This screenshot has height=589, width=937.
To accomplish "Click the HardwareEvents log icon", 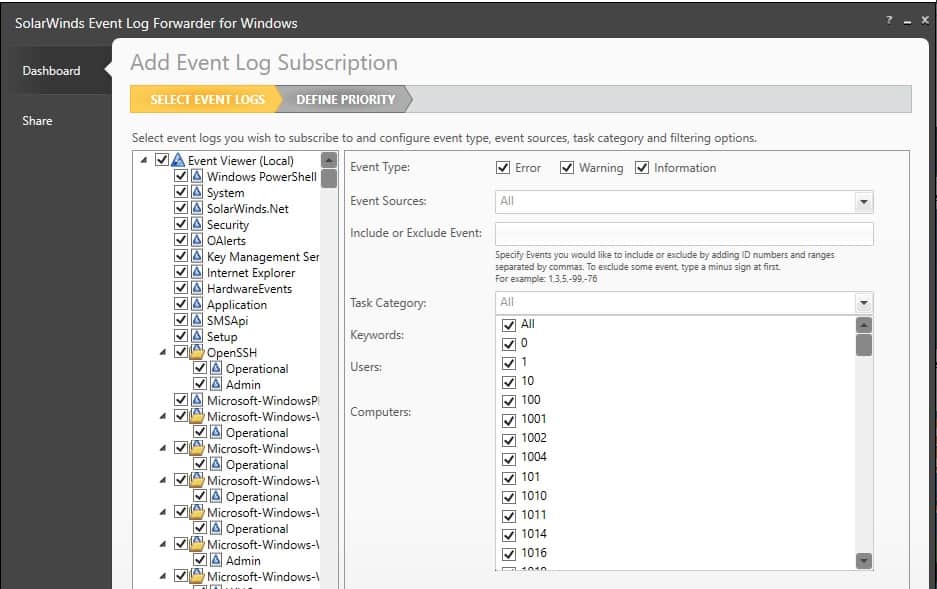I will click(197, 288).
